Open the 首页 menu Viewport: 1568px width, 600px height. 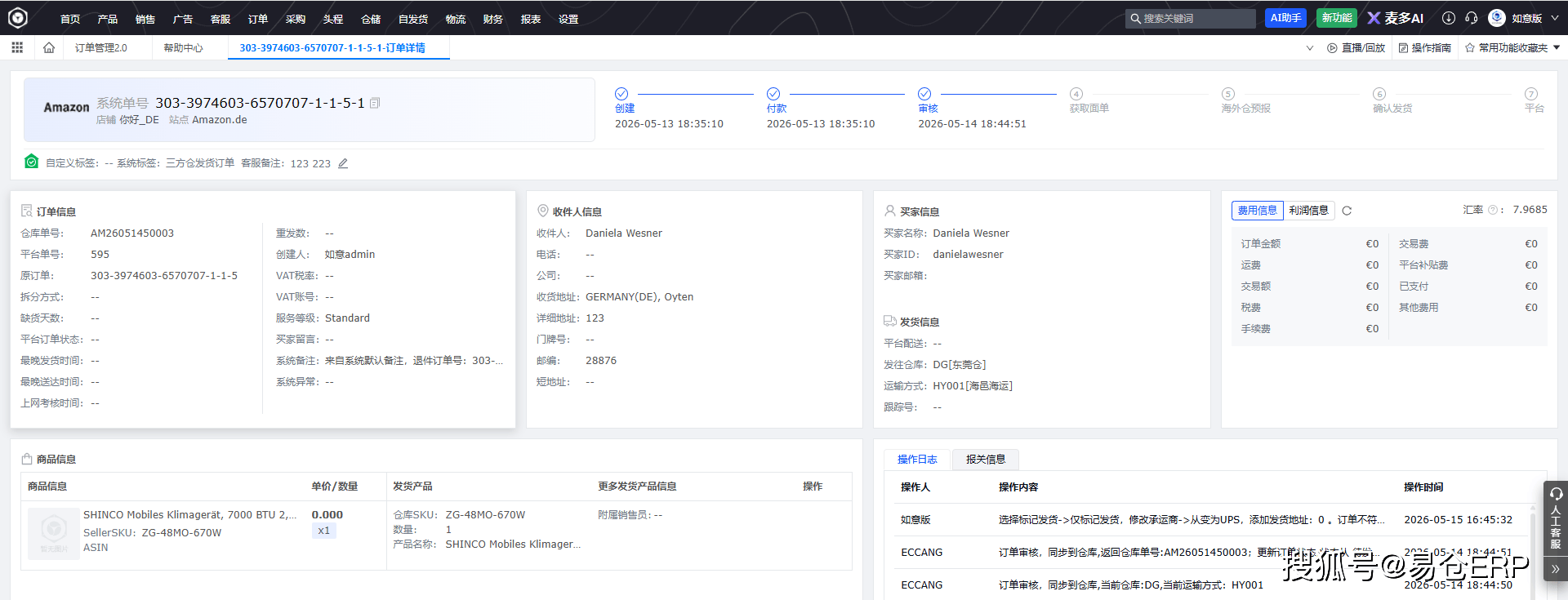70,19
